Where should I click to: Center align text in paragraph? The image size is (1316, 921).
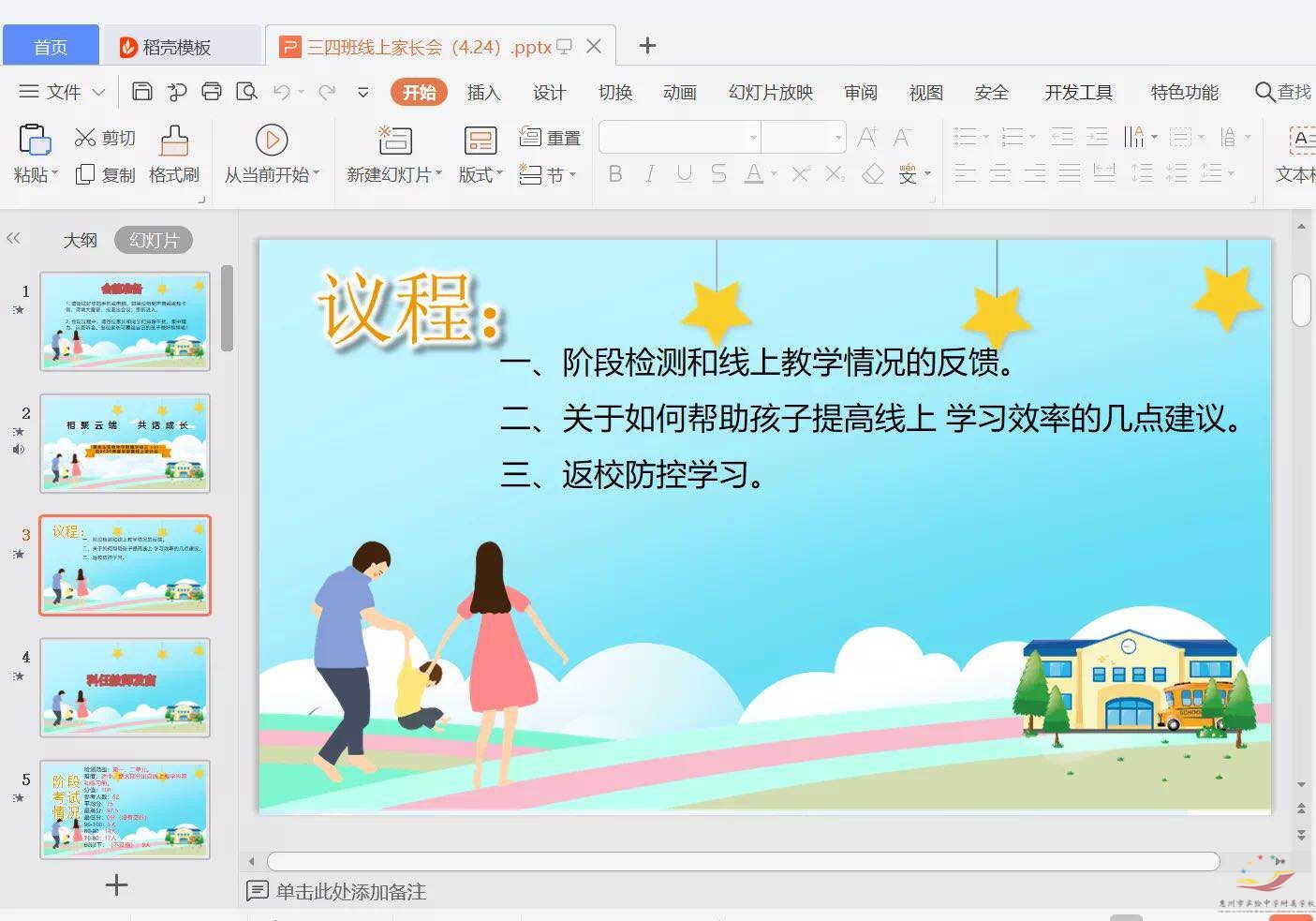tap(1000, 173)
